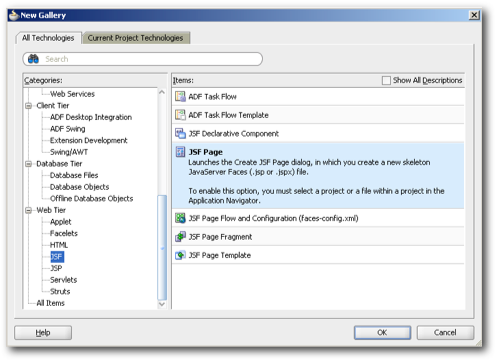Choose JSF Page Flow and Configuration text
496x361 pixels.
pos(273,219)
